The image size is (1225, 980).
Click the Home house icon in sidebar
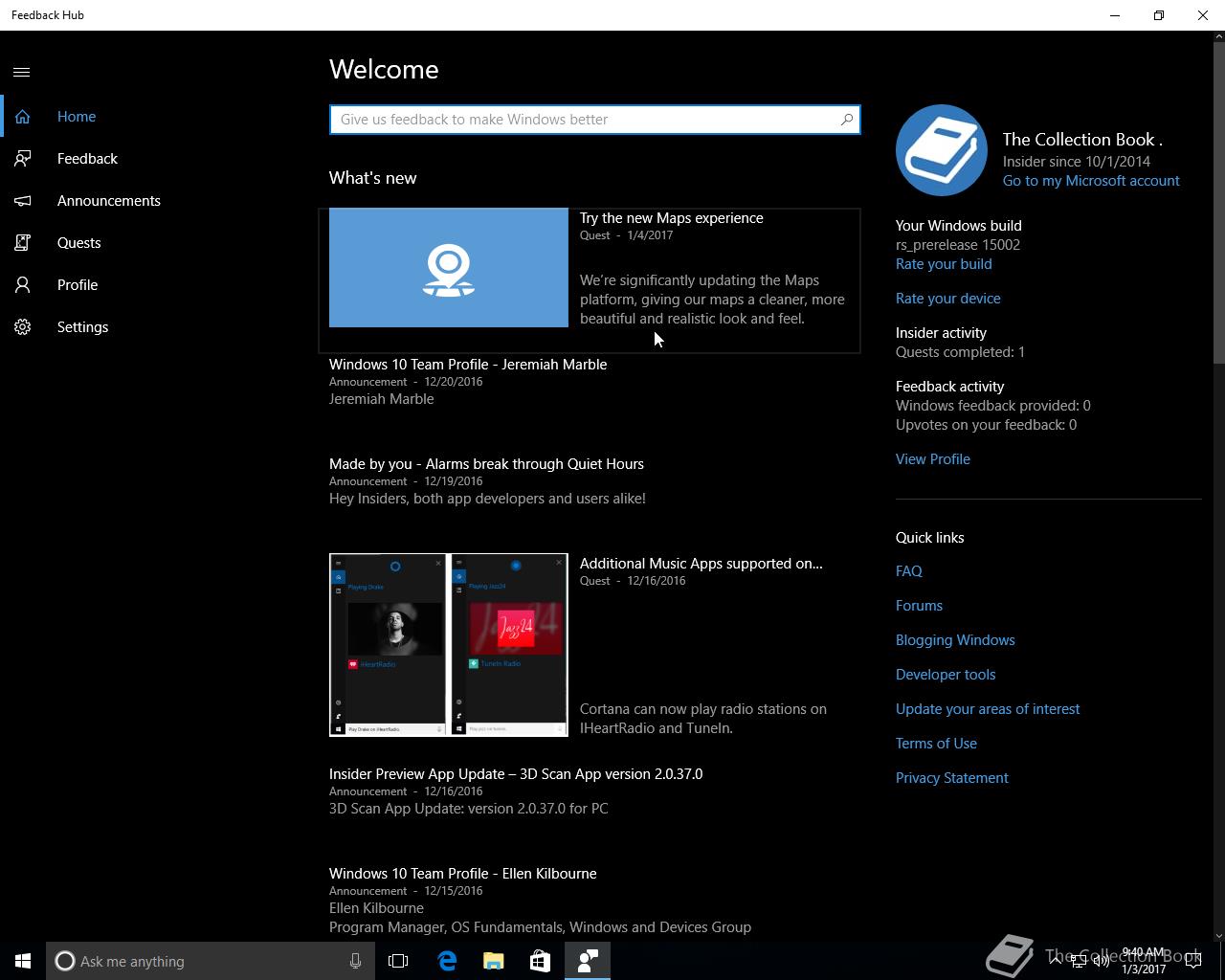22,117
